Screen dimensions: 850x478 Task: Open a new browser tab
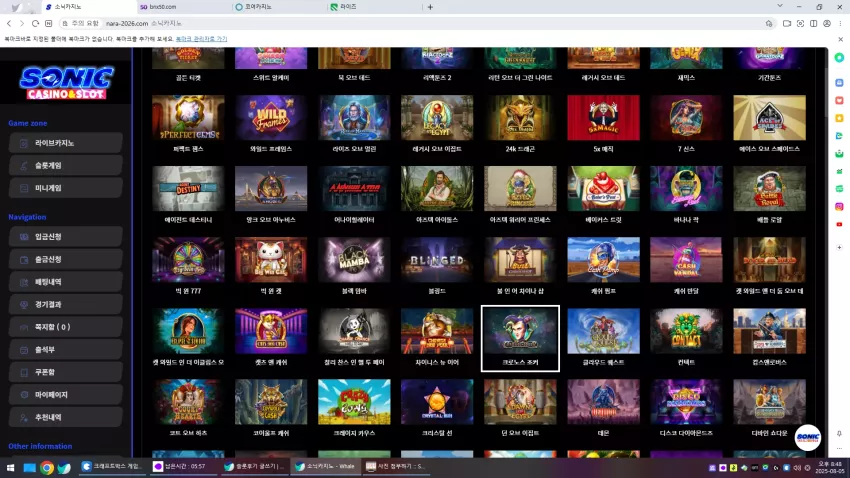(430, 7)
